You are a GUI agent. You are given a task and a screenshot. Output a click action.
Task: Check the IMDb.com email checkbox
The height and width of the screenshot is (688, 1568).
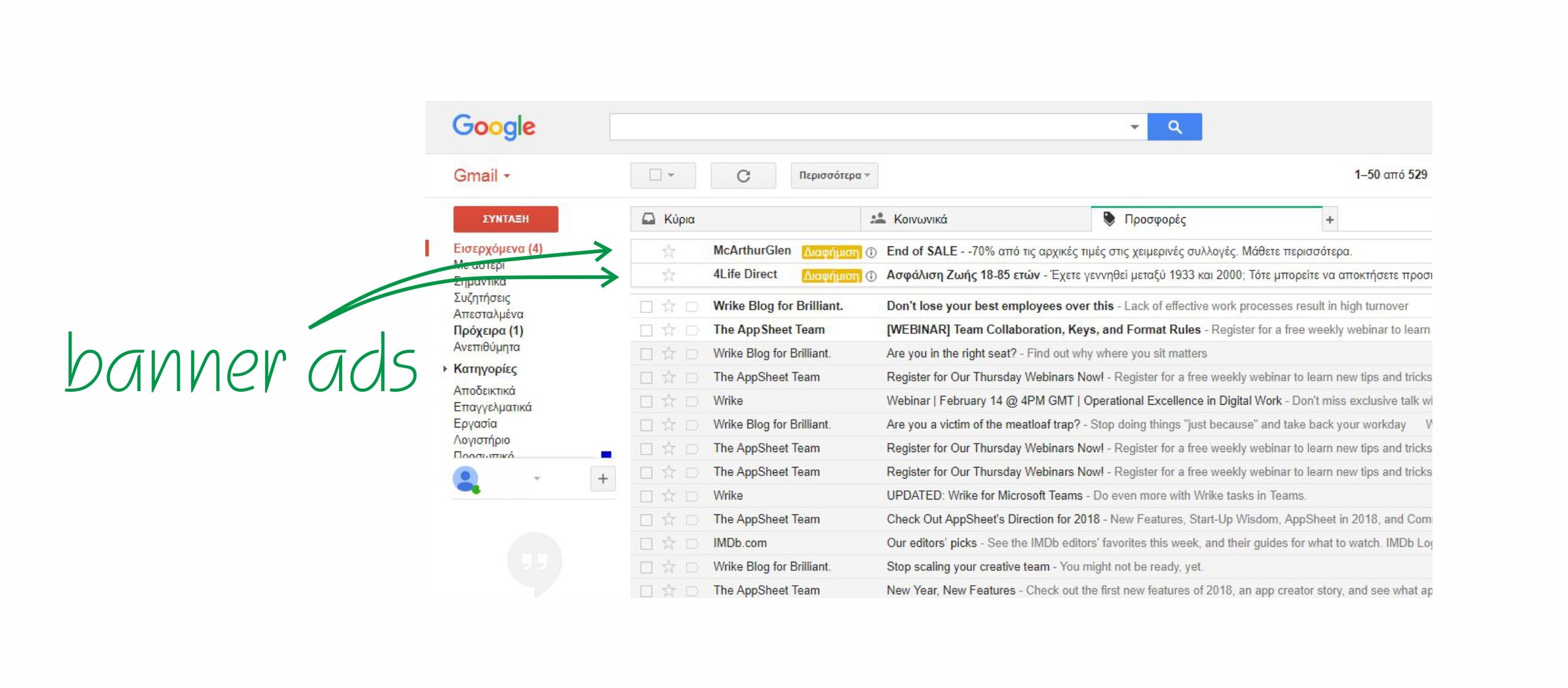tap(645, 543)
